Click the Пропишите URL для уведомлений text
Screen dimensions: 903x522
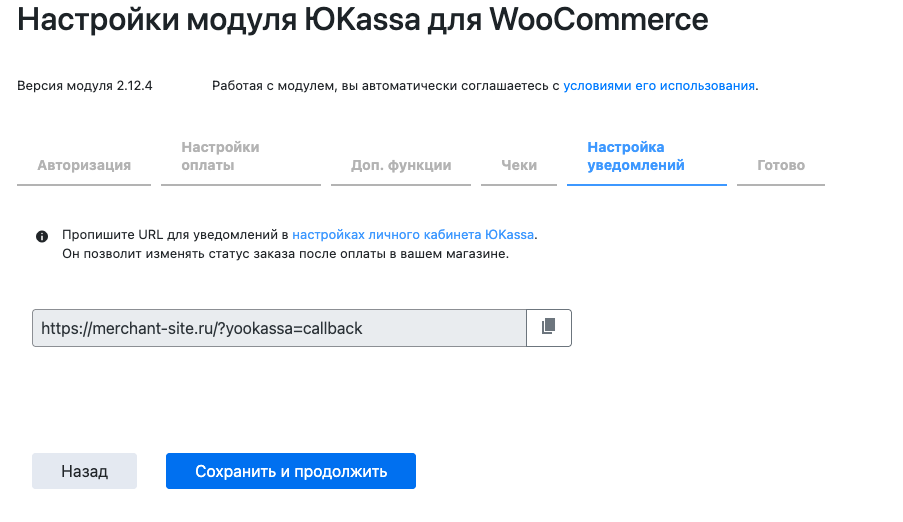pyautogui.click(x=175, y=235)
